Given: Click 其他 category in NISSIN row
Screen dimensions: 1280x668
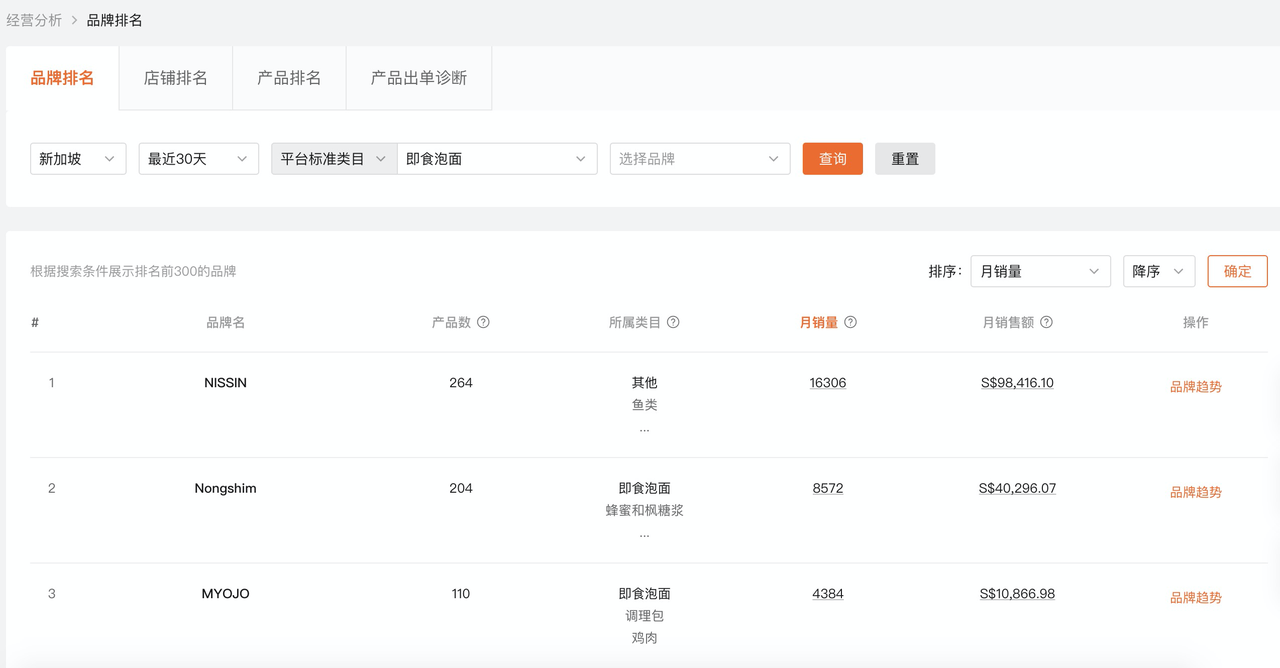Looking at the screenshot, I should coord(645,383).
